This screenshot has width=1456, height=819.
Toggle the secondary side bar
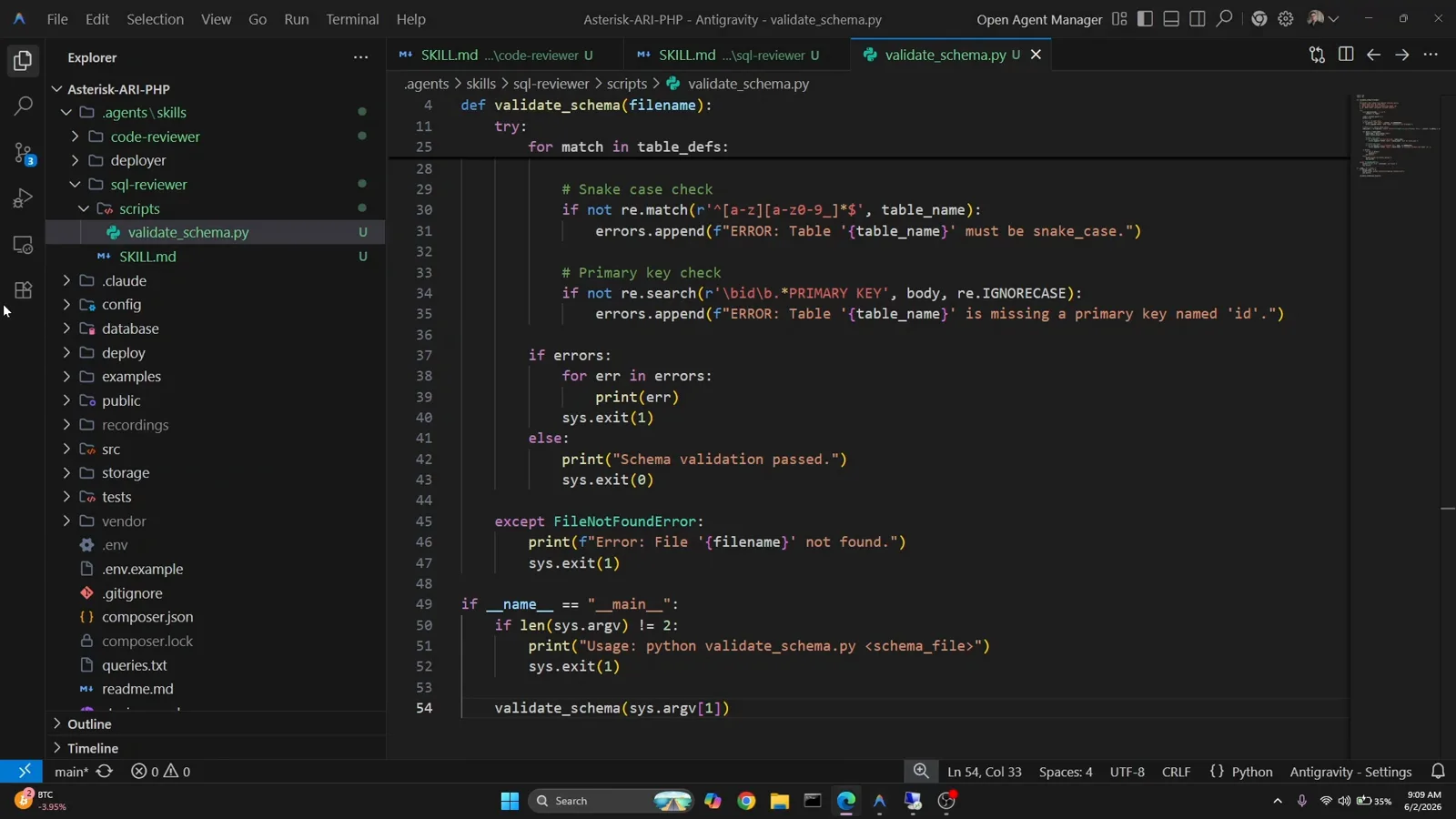coord(1198,19)
